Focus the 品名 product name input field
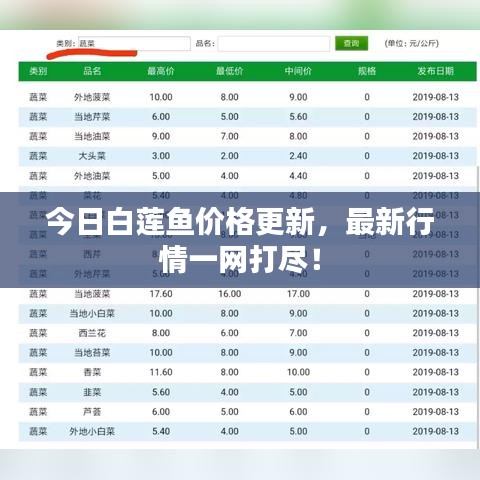The image size is (480, 480). tap(274, 44)
